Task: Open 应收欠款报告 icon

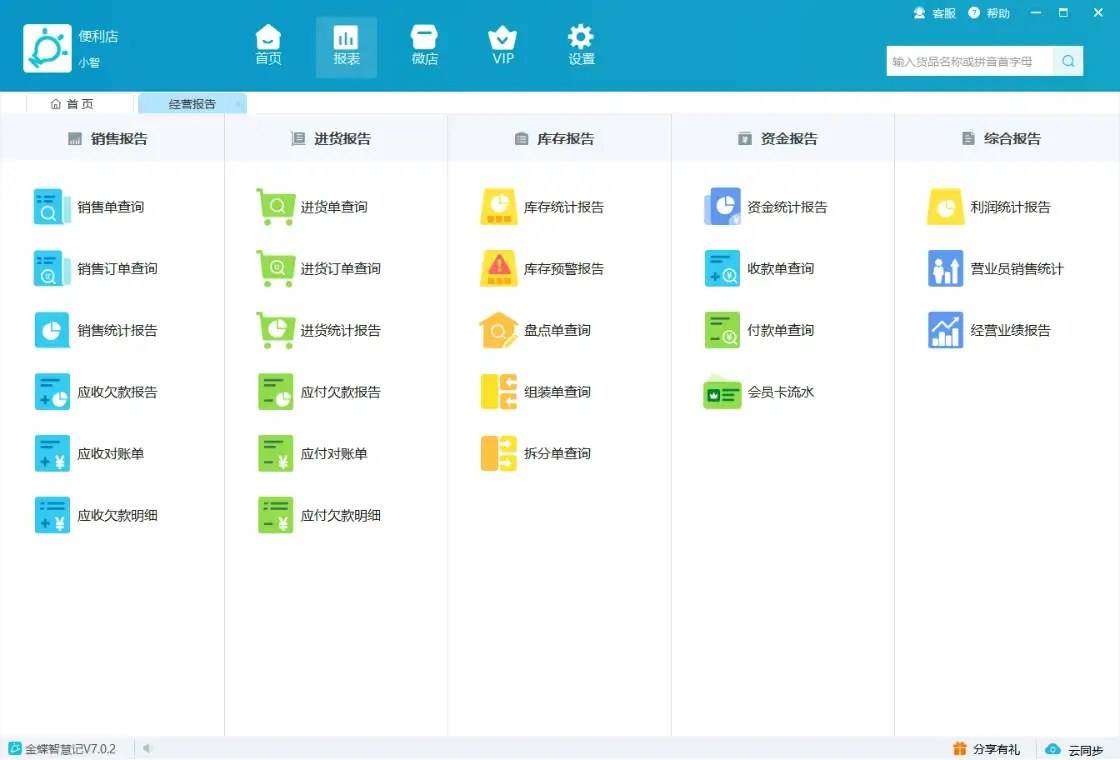Action: [x=52, y=391]
